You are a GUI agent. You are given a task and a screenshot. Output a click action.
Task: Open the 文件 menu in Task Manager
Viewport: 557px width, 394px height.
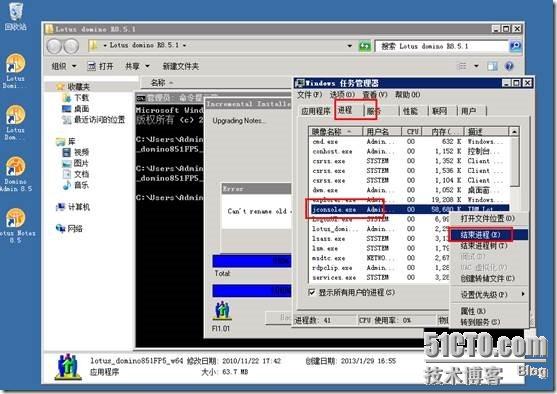point(309,95)
